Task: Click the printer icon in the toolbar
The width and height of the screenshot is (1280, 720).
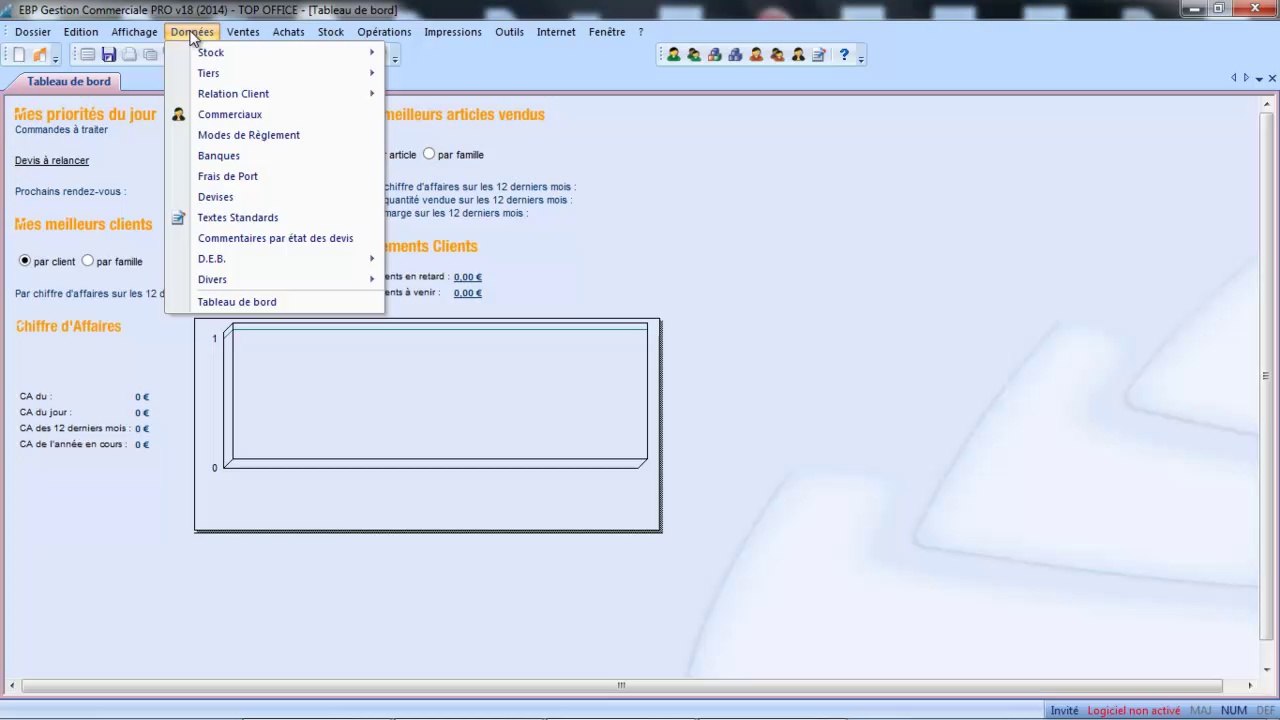Action: coord(129,55)
